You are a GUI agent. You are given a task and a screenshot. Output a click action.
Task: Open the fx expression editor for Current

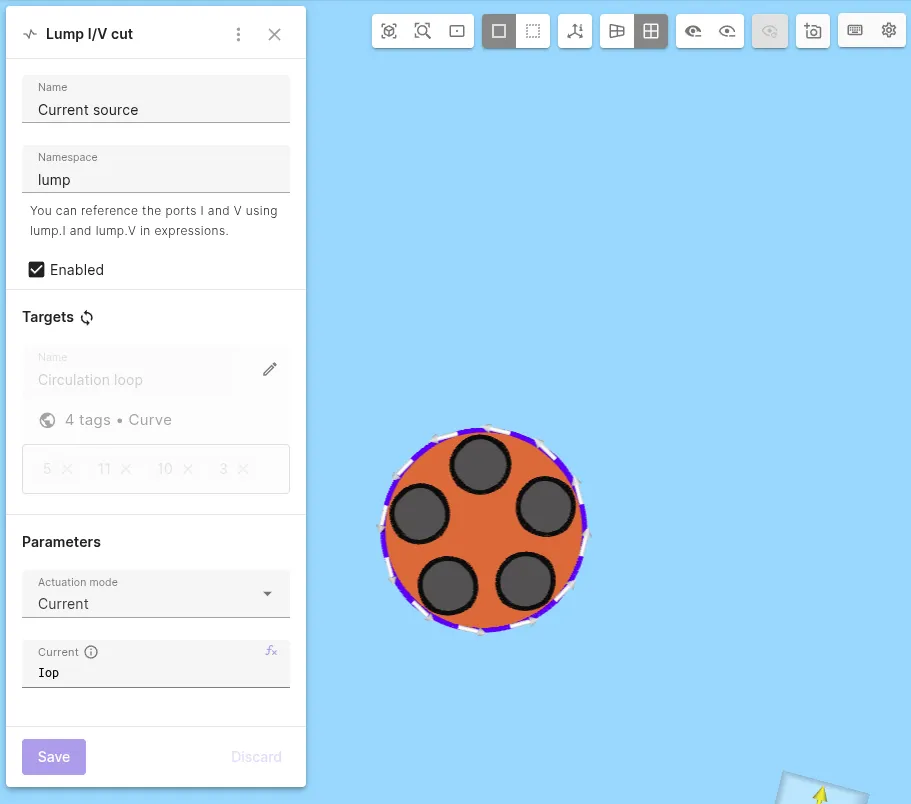271,651
